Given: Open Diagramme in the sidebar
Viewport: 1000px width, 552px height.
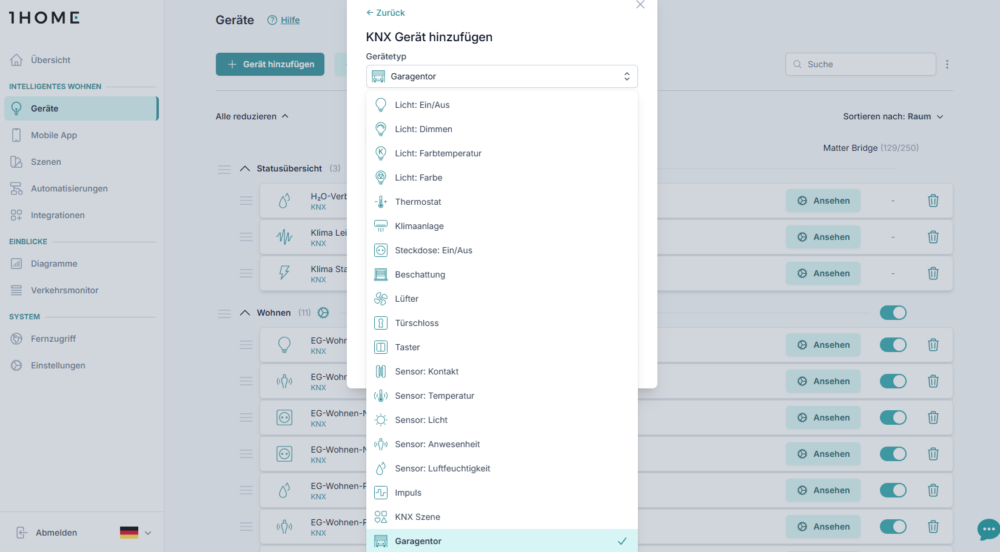Looking at the screenshot, I should (x=82, y=264).
